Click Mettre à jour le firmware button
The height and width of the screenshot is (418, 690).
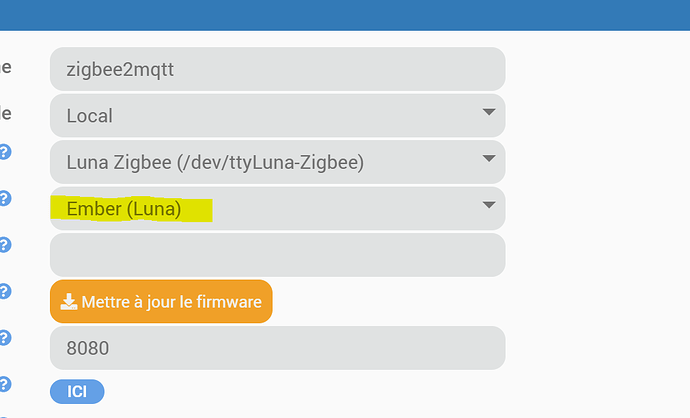pyautogui.click(x=161, y=301)
